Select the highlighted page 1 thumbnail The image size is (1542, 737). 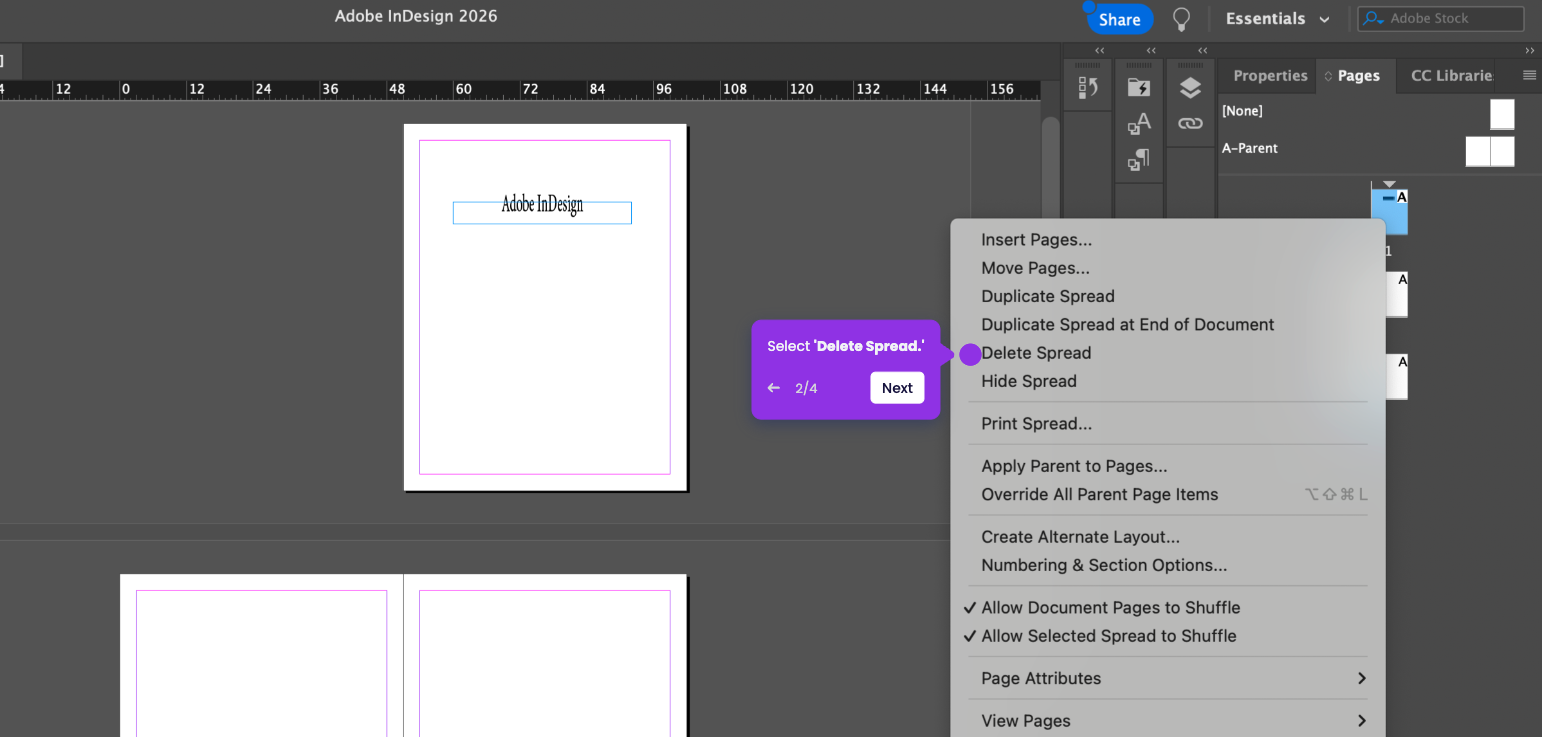pos(1389,212)
